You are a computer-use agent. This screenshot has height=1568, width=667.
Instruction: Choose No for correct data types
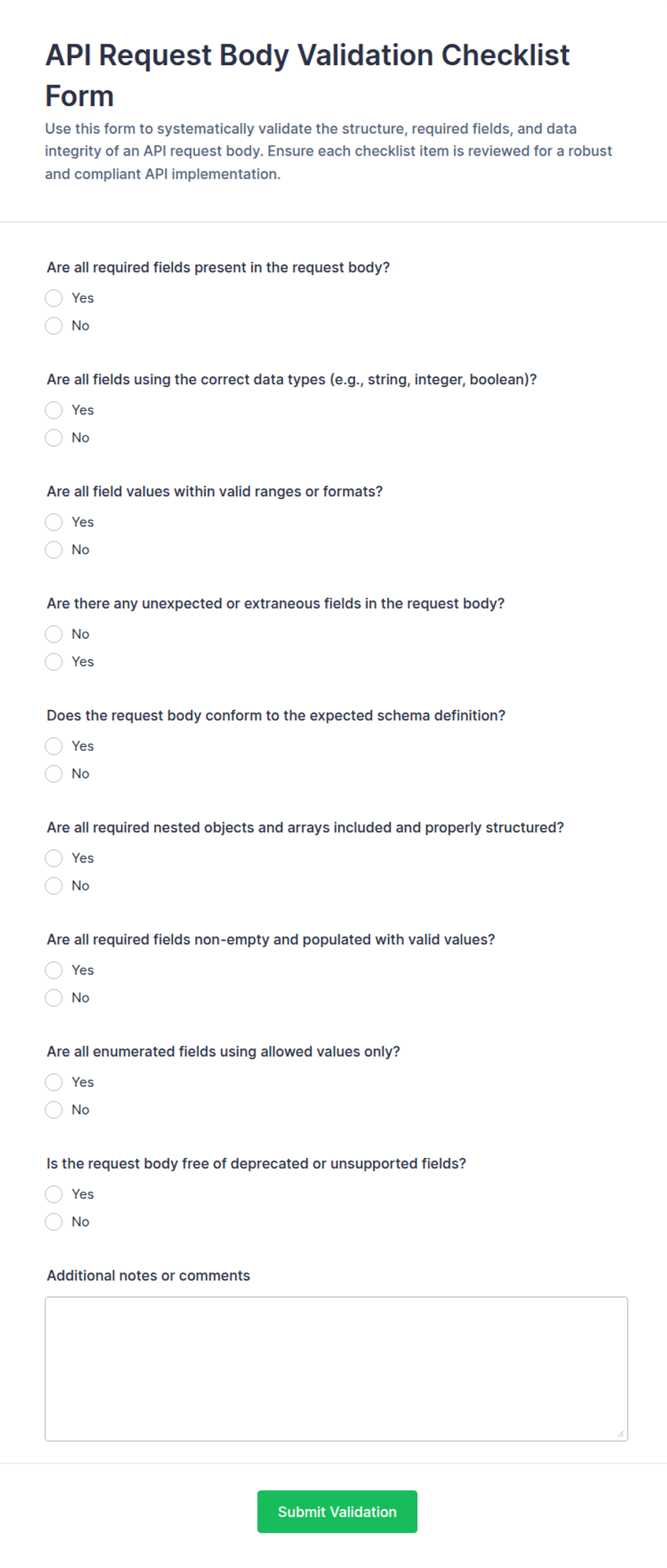(54, 437)
